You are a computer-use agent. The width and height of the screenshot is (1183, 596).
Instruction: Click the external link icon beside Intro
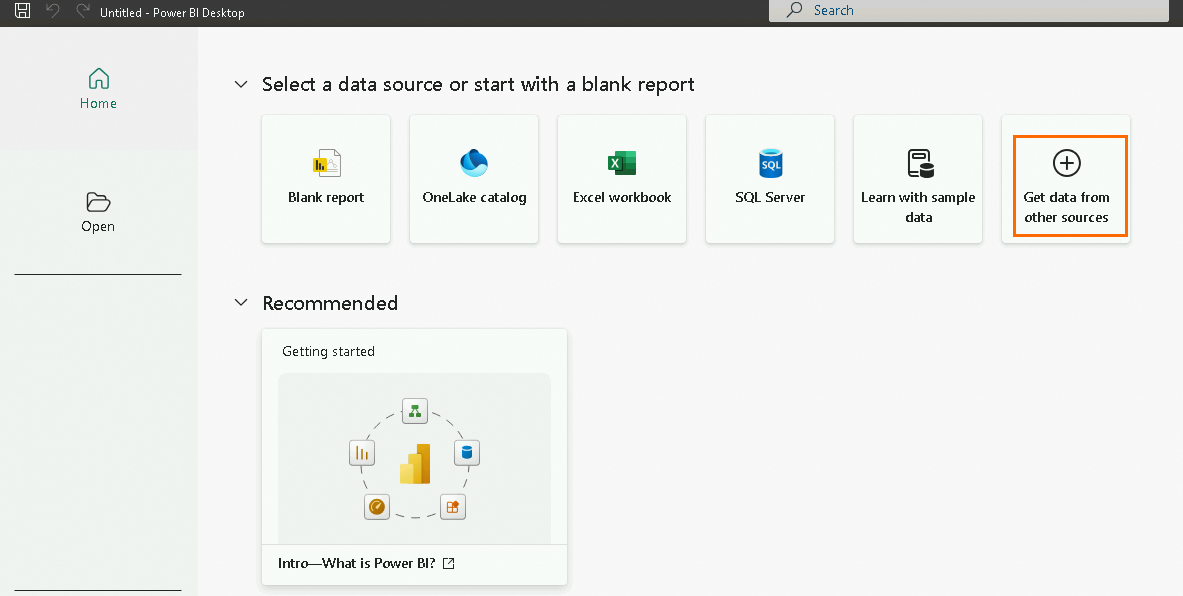coord(448,563)
